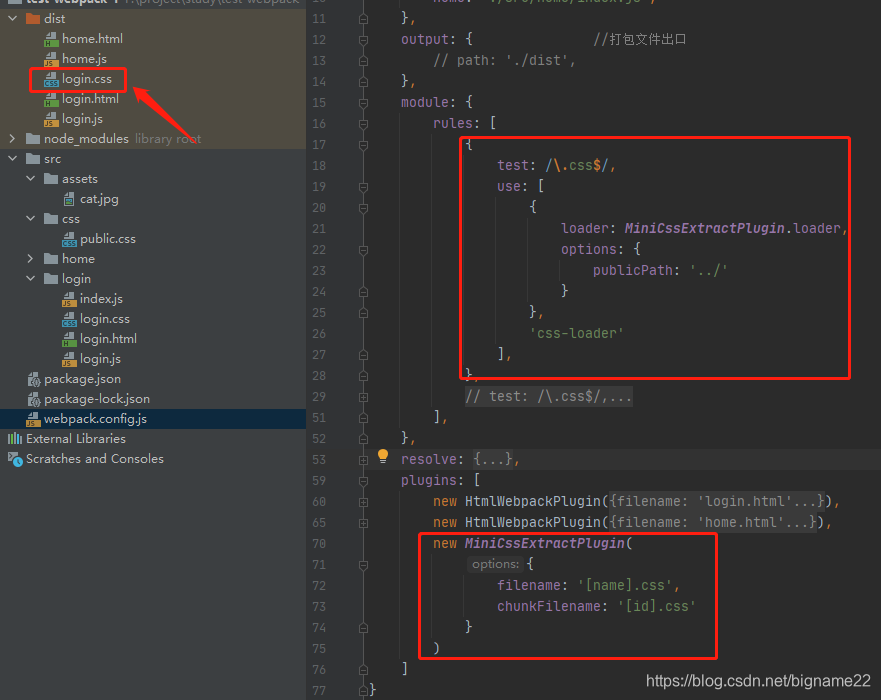Click the home folder icon under src
The image size is (881, 700).
click(x=51, y=258)
